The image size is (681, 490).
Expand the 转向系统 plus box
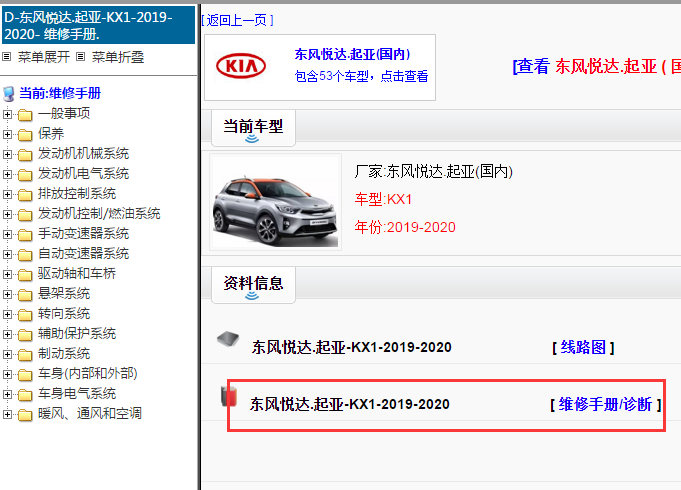(x=7, y=314)
